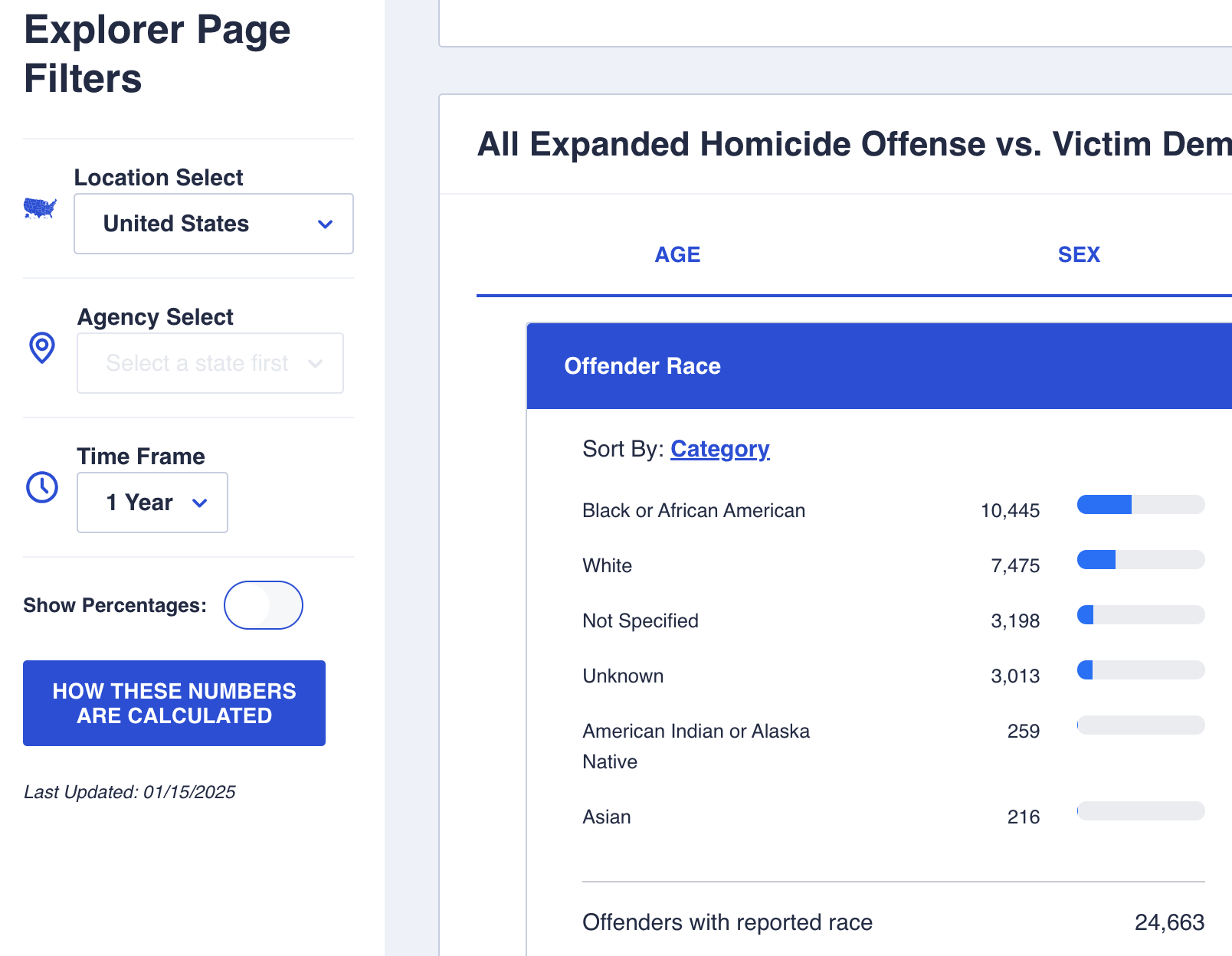Viewport: 1232px width, 956px height.
Task: Click the Explorer Page Filters heading
Action: (157, 54)
